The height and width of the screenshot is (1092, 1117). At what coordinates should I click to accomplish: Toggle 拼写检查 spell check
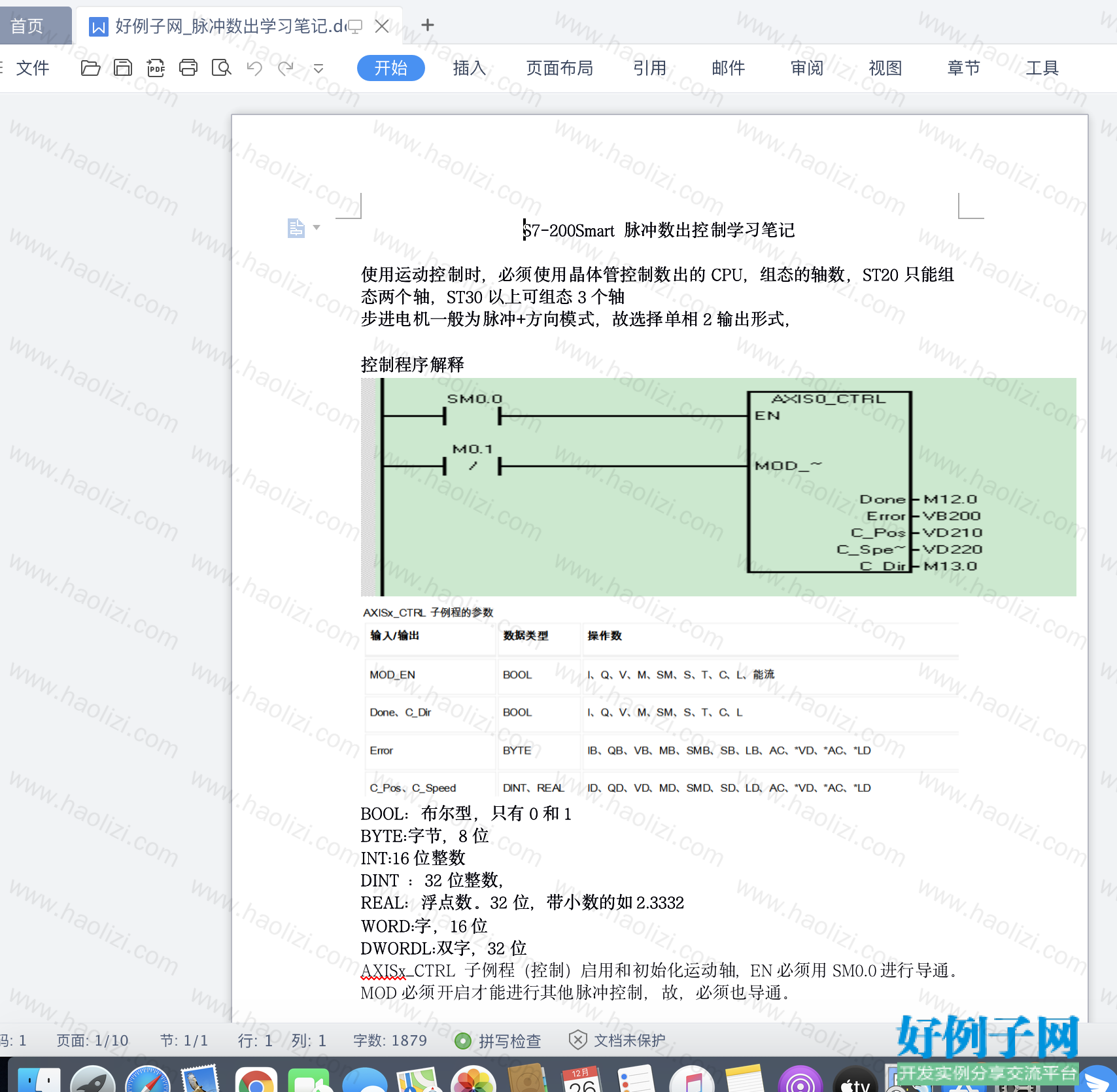(x=498, y=1040)
